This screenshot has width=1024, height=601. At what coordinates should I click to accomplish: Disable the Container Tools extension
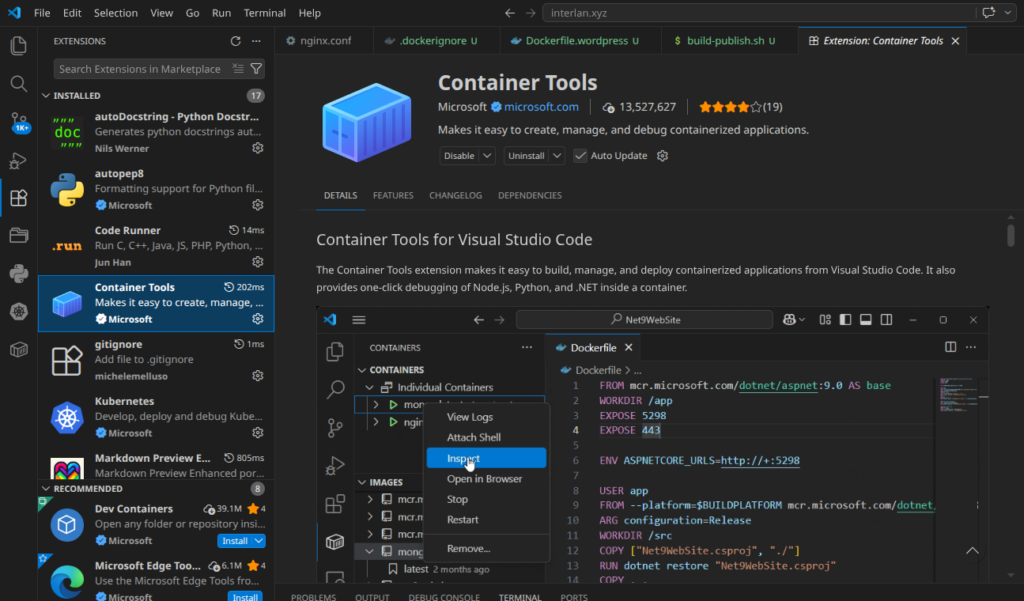pos(460,155)
